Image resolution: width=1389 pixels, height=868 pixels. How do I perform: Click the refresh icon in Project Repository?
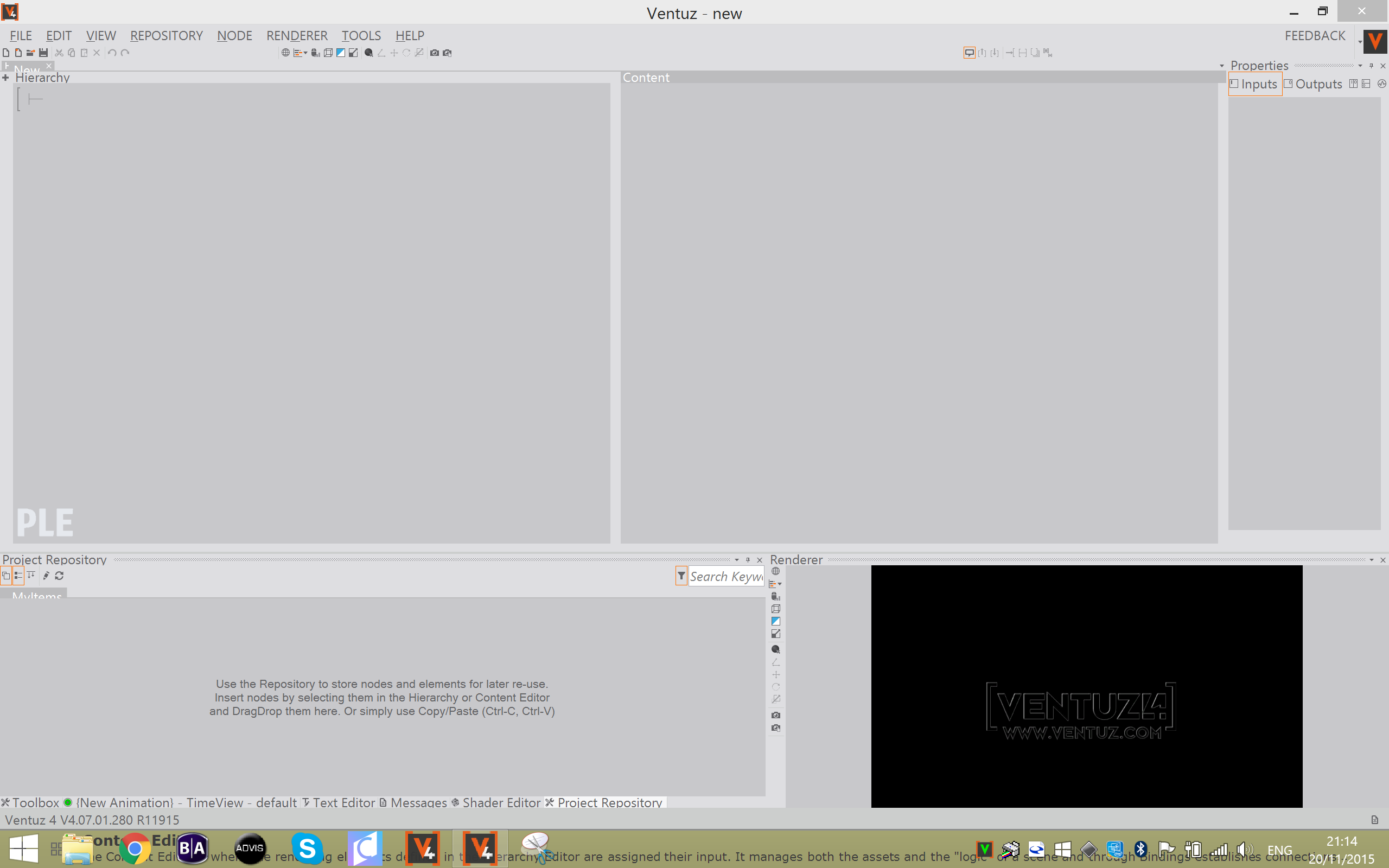click(59, 575)
